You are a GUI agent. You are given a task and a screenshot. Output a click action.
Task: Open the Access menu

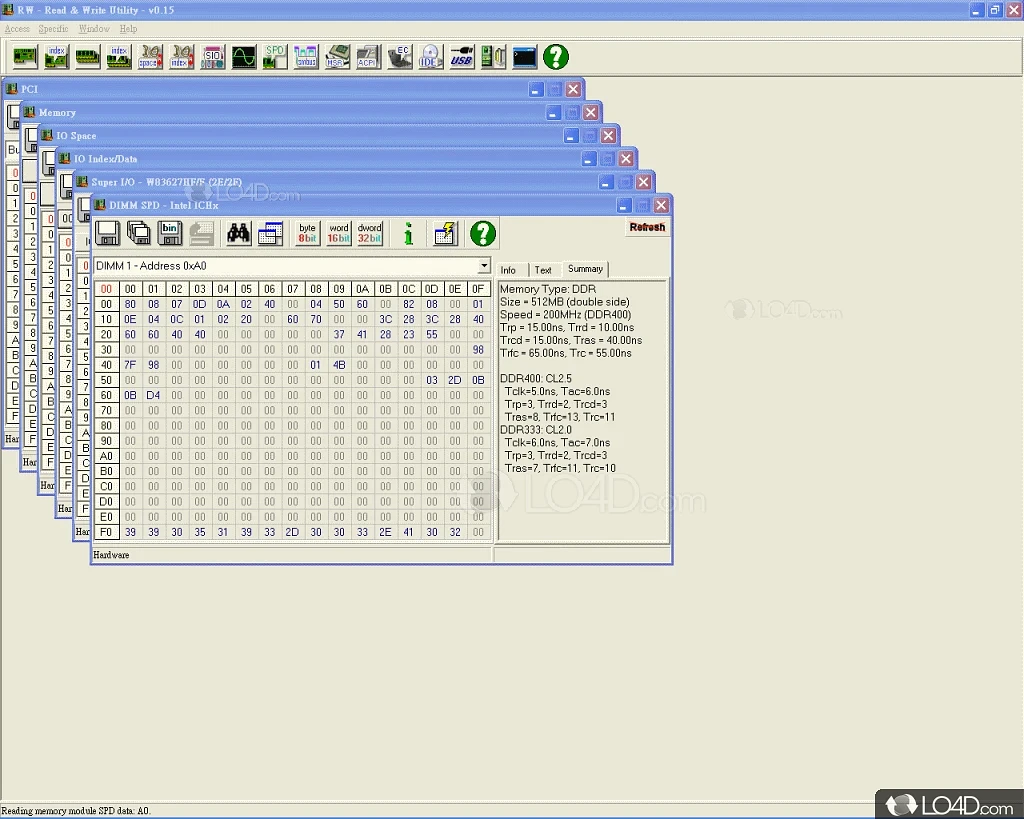click(x=17, y=29)
